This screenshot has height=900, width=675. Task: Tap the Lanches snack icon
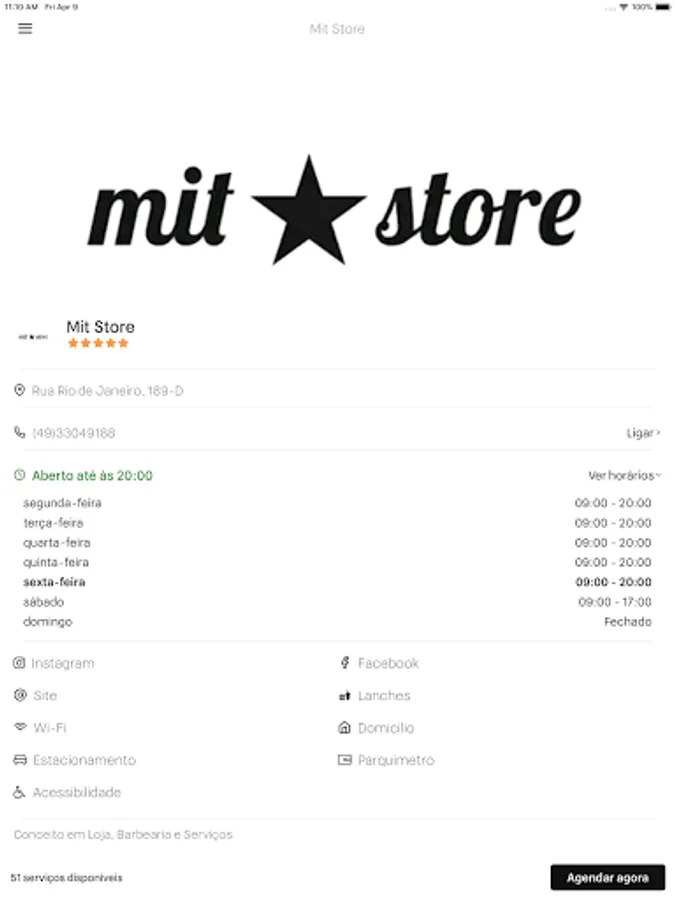344,696
